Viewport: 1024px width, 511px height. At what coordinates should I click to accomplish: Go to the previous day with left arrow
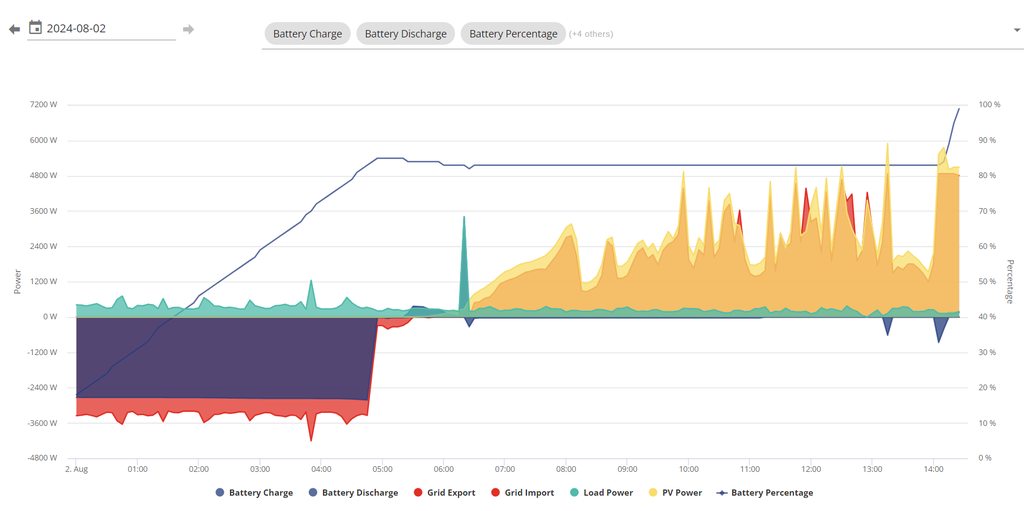click(14, 29)
